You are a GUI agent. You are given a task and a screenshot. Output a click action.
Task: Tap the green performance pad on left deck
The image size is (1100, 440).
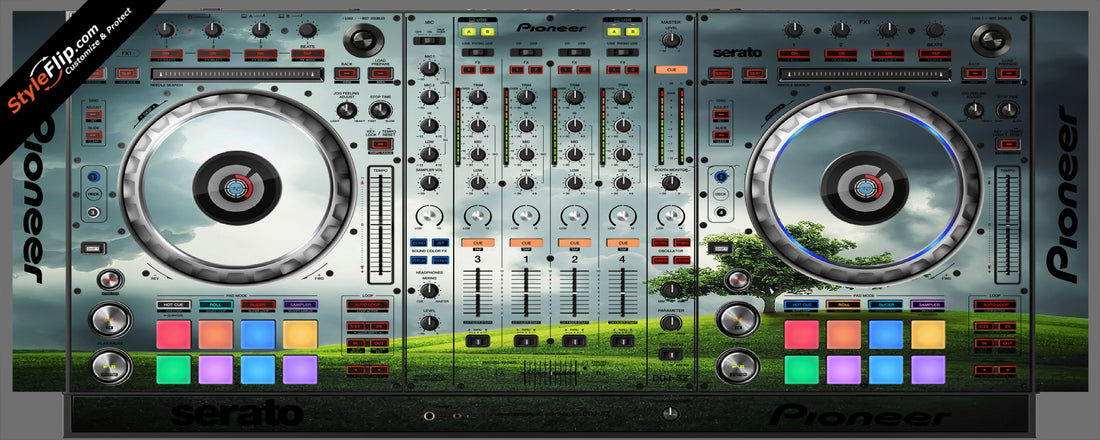click(173, 370)
